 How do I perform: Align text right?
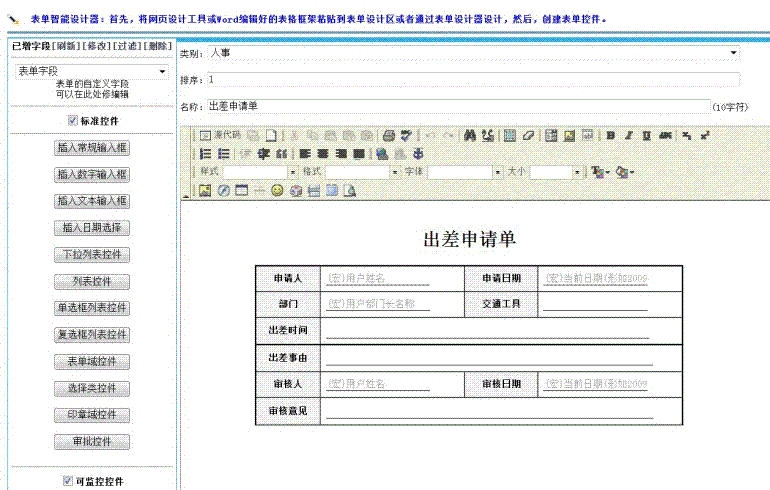click(x=341, y=154)
